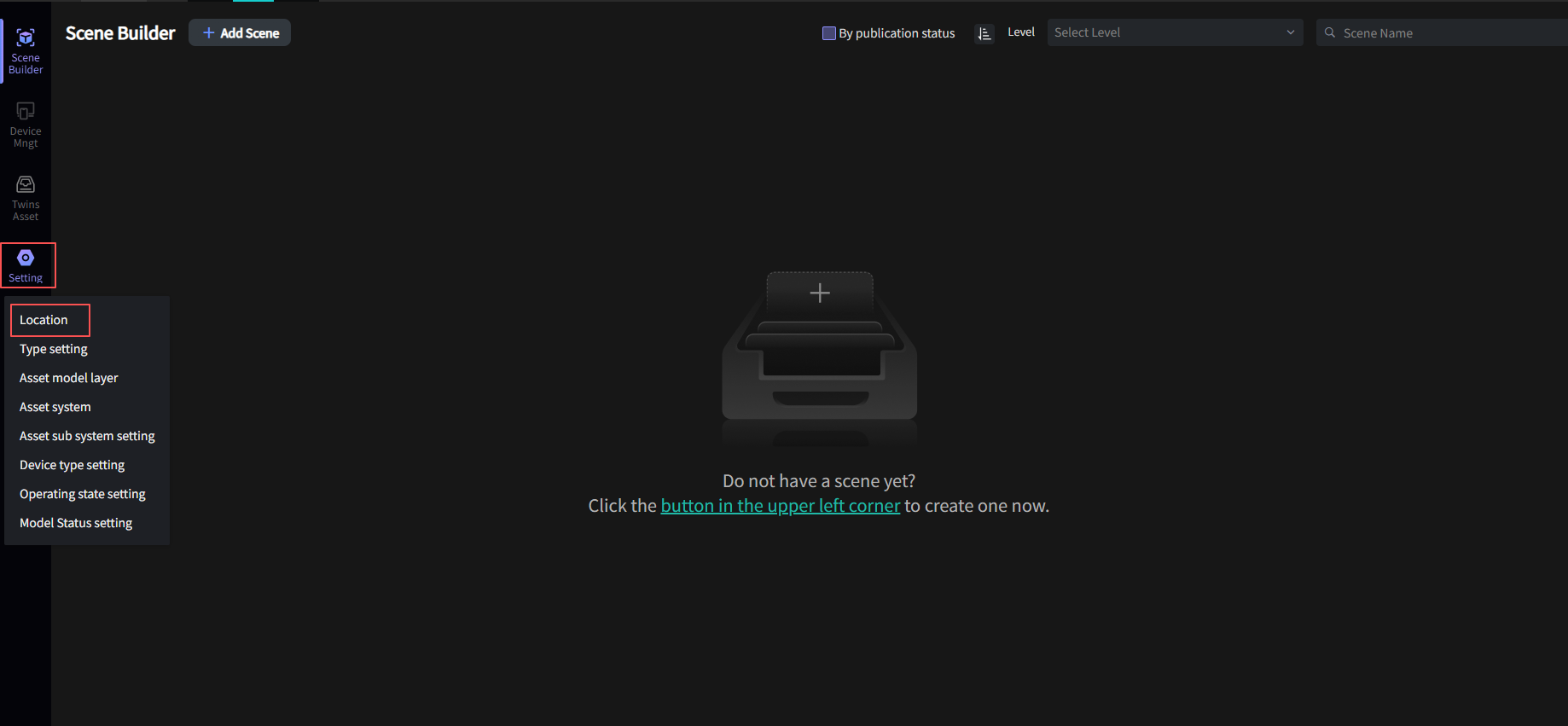Click the Select Level chevron arrow
The width and height of the screenshot is (1568, 726).
click(x=1290, y=32)
